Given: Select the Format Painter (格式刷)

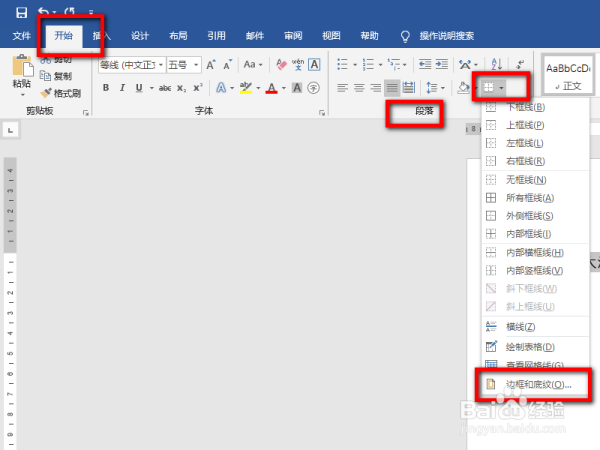Looking at the screenshot, I should click(60, 93).
